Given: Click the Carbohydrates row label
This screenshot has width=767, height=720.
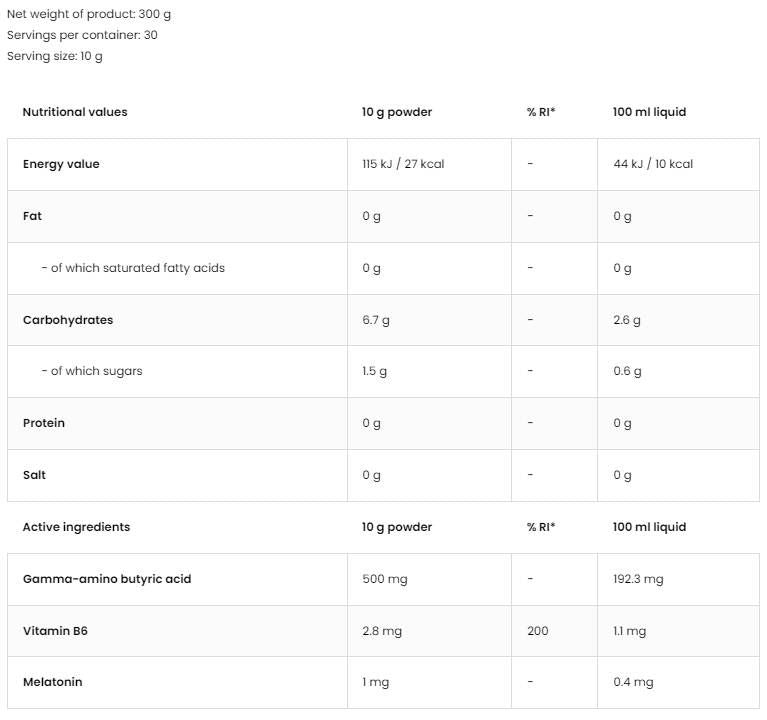Looking at the screenshot, I should [x=68, y=320].
